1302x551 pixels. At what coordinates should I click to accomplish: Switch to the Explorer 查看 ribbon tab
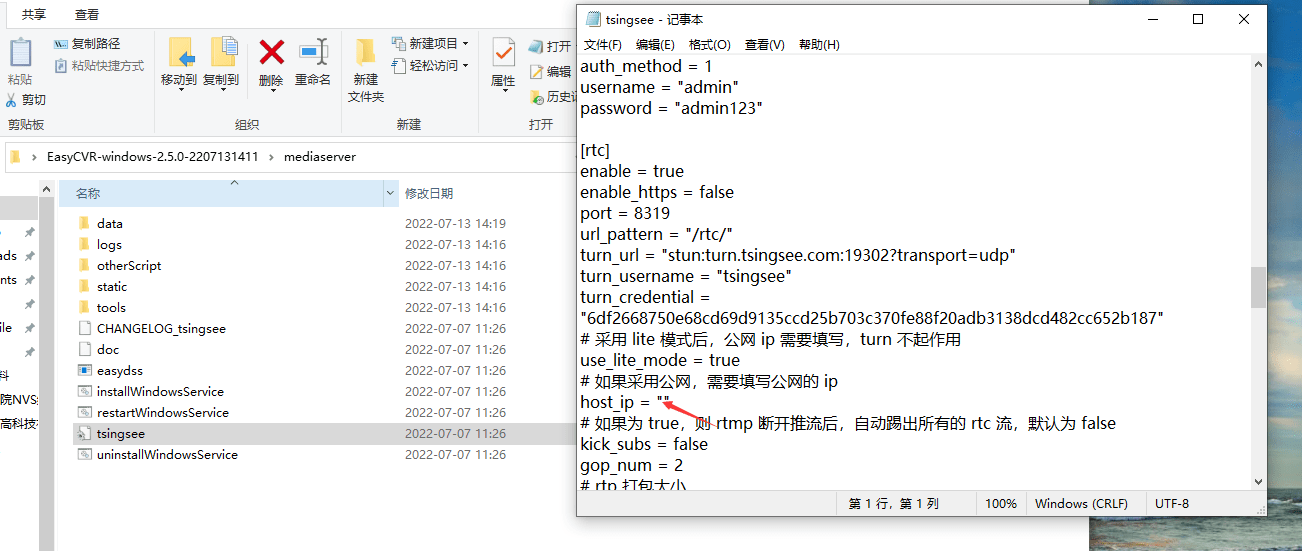tap(87, 15)
